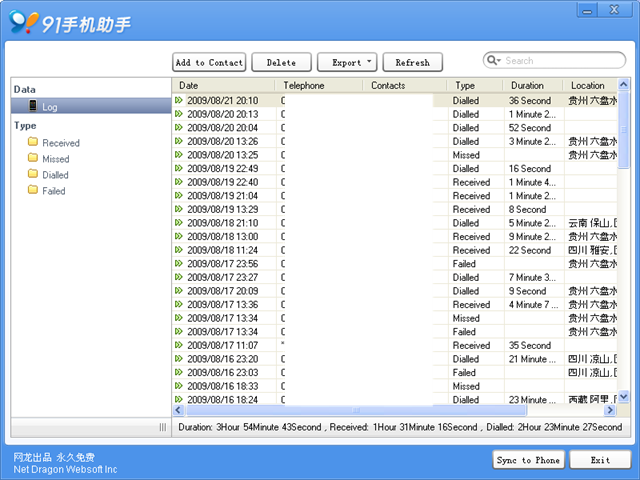Open the Failed folder icon
The image size is (640, 480).
[x=33, y=190]
